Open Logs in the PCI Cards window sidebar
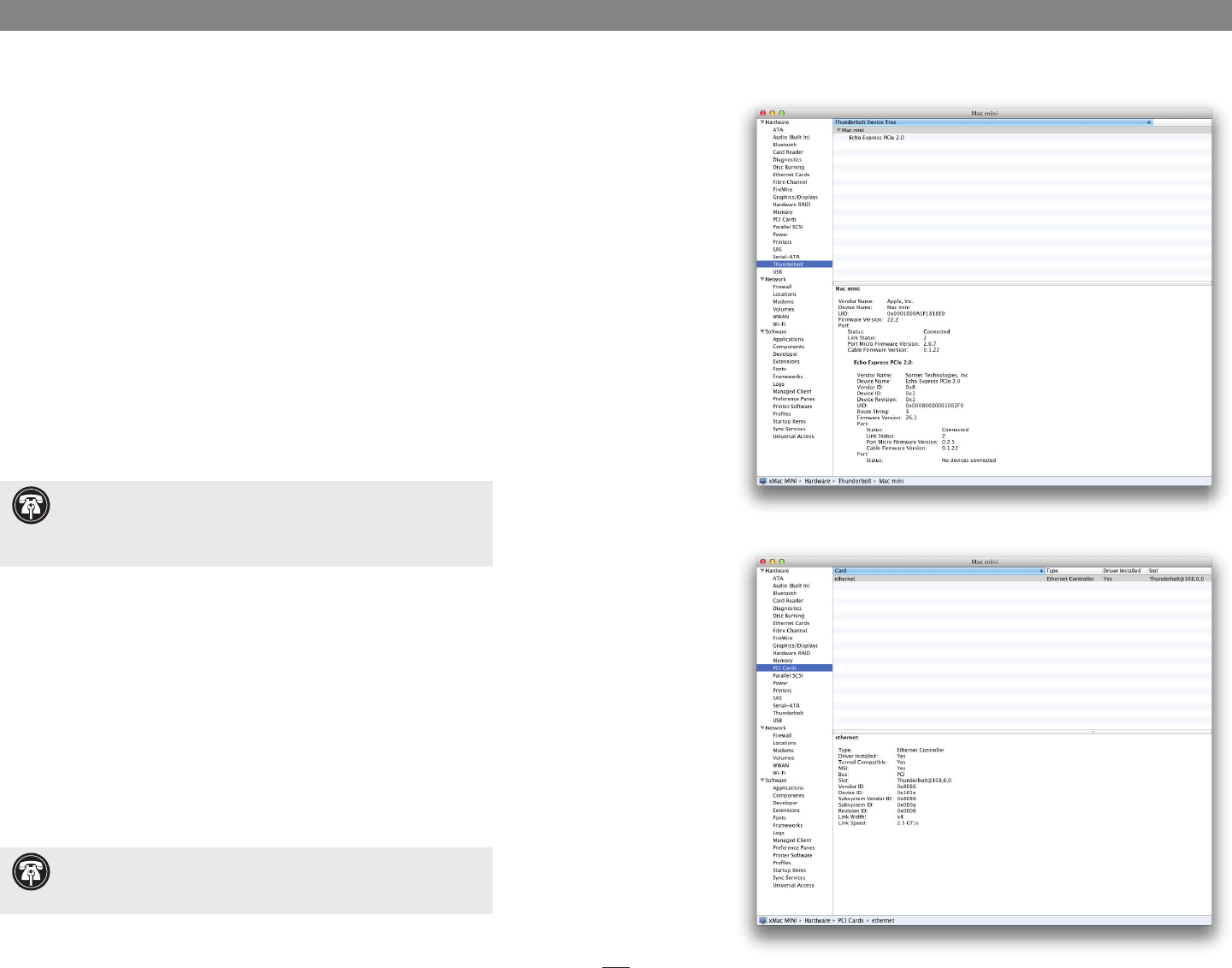 (779, 833)
